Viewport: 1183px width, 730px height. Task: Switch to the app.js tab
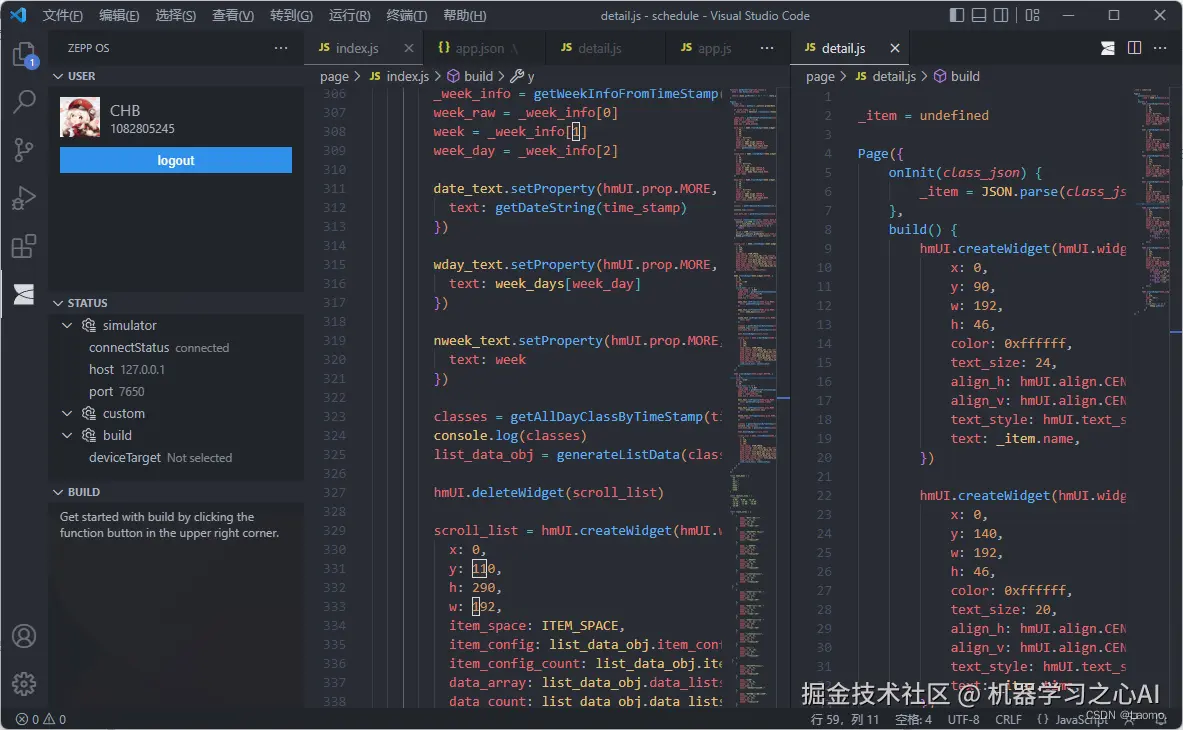(x=714, y=48)
